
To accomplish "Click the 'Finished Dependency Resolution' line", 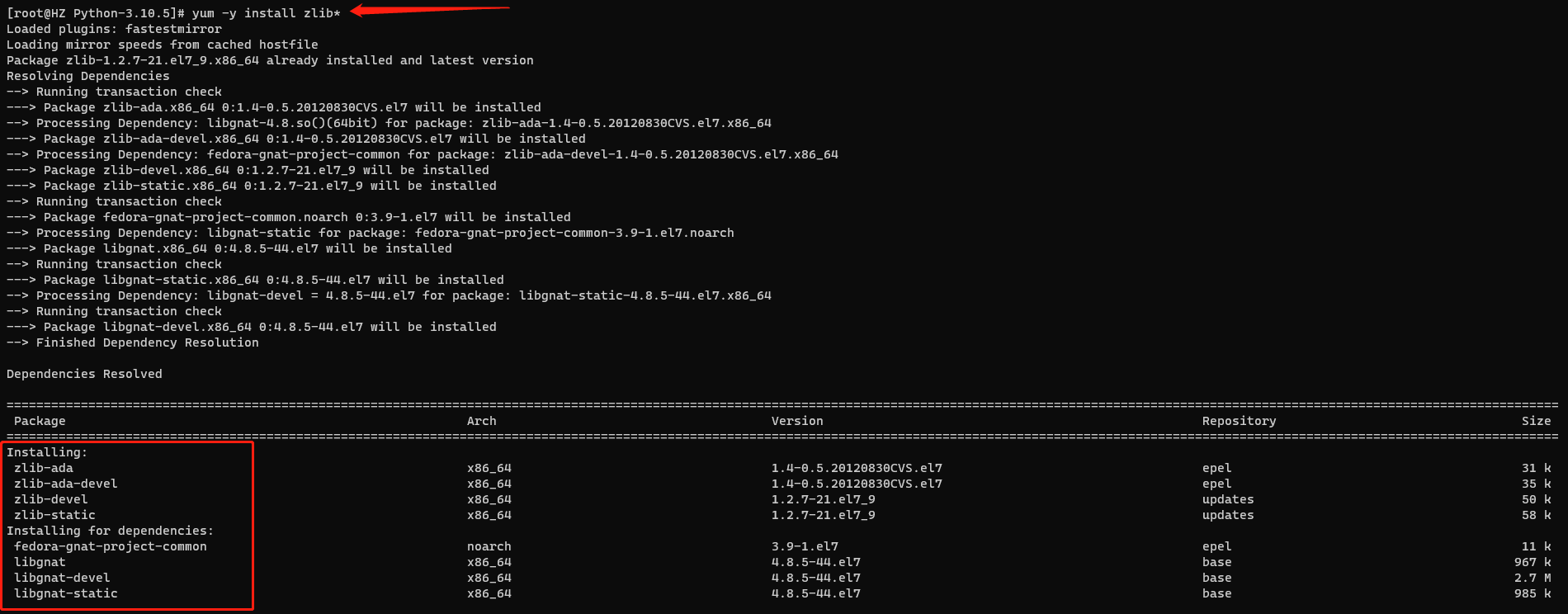I will click(x=132, y=342).
